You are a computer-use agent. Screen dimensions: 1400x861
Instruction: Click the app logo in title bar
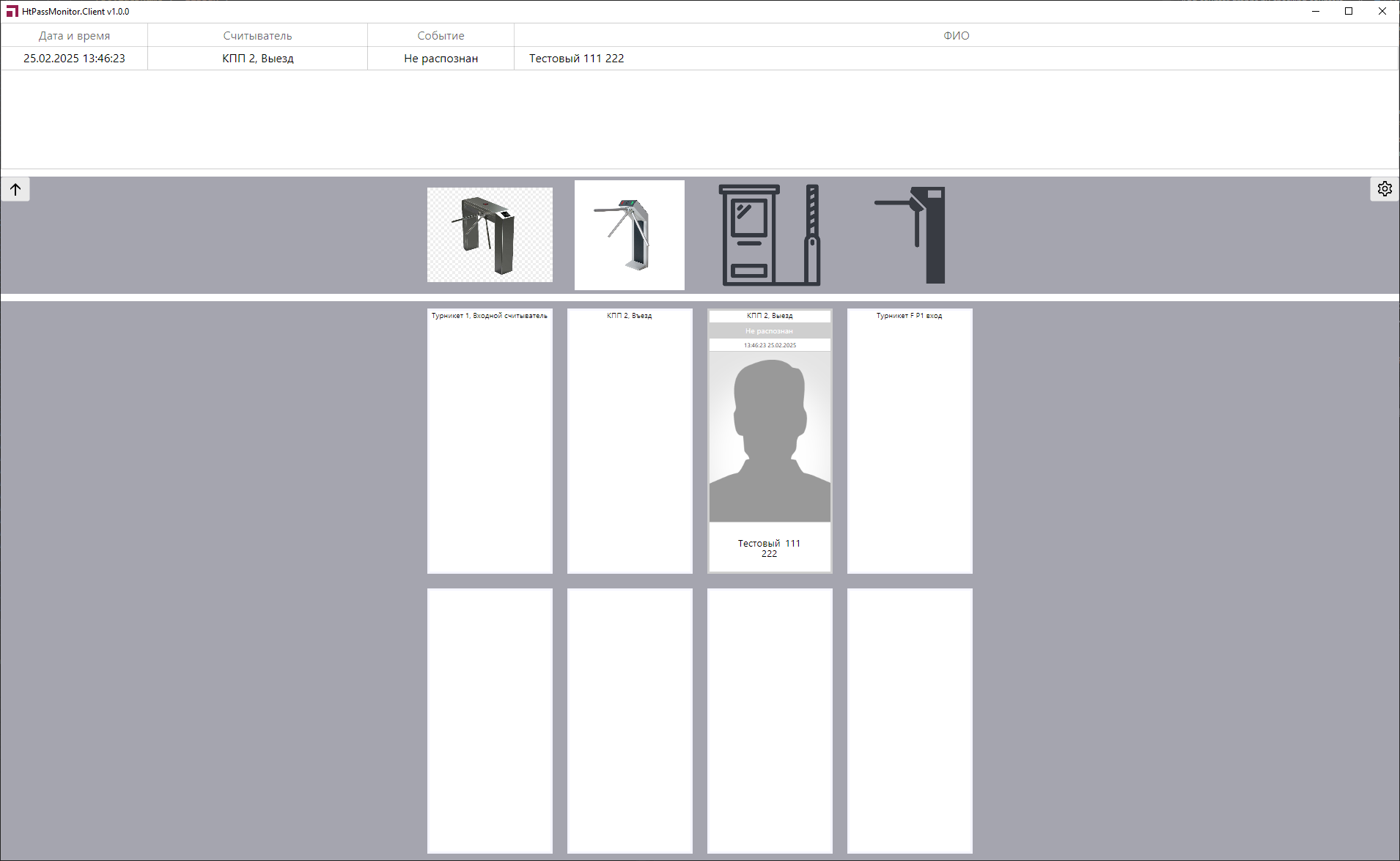pyautogui.click(x=12, y=12)
